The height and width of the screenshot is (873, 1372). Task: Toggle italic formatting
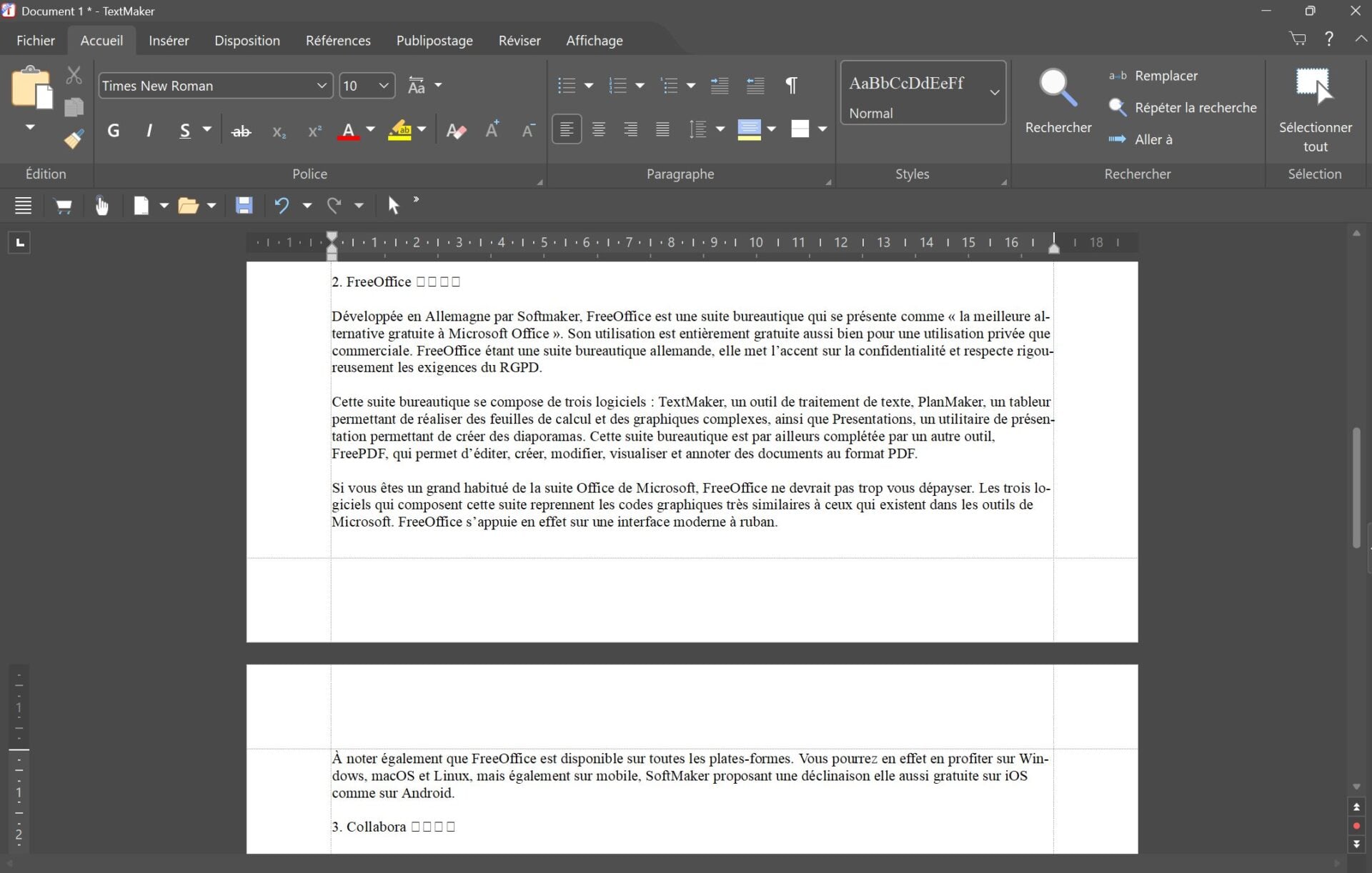[149, 131]
